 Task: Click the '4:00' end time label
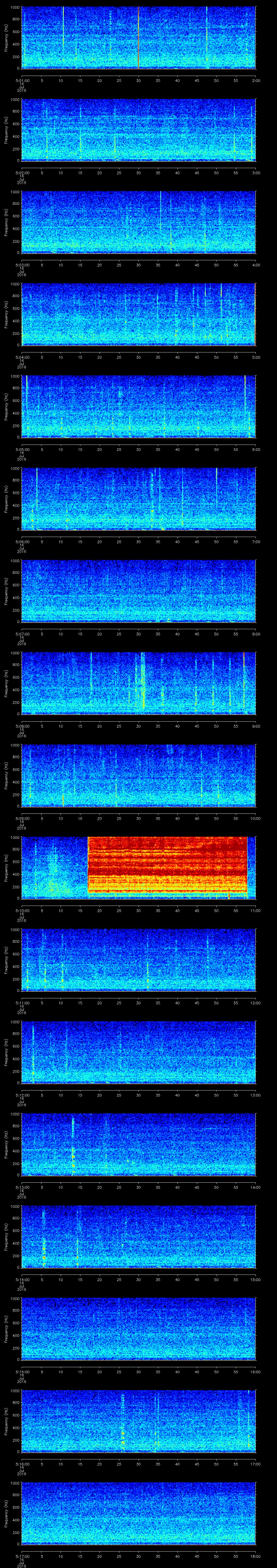(x=256, y=265)
